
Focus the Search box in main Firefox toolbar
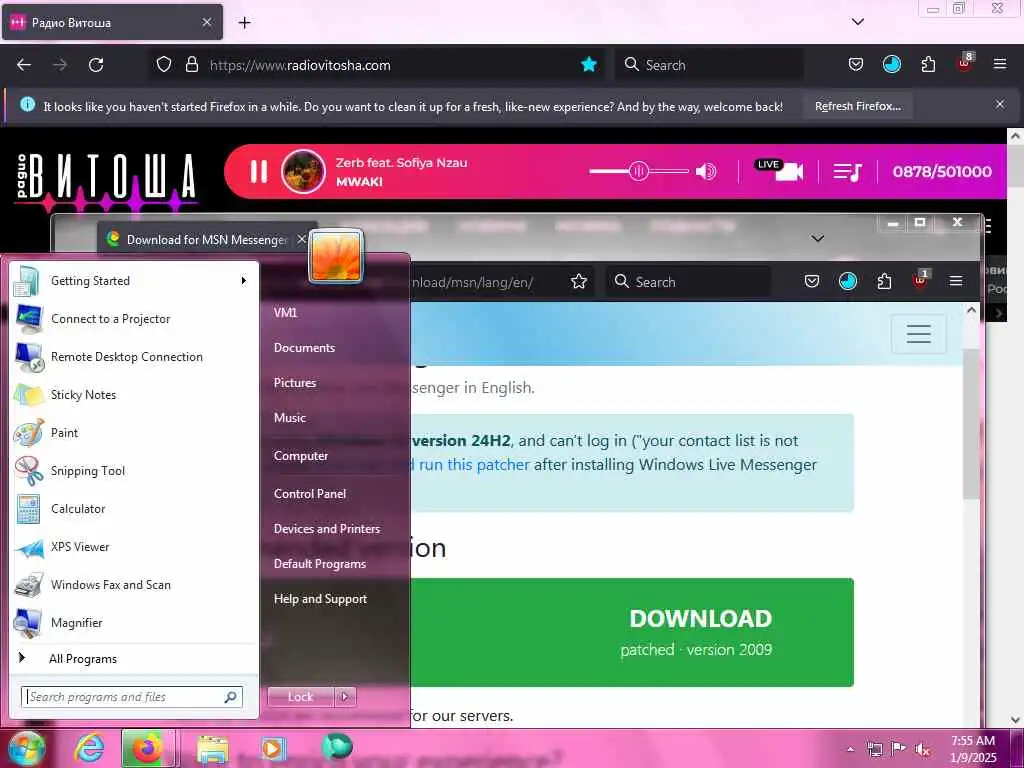click(709, 65)
